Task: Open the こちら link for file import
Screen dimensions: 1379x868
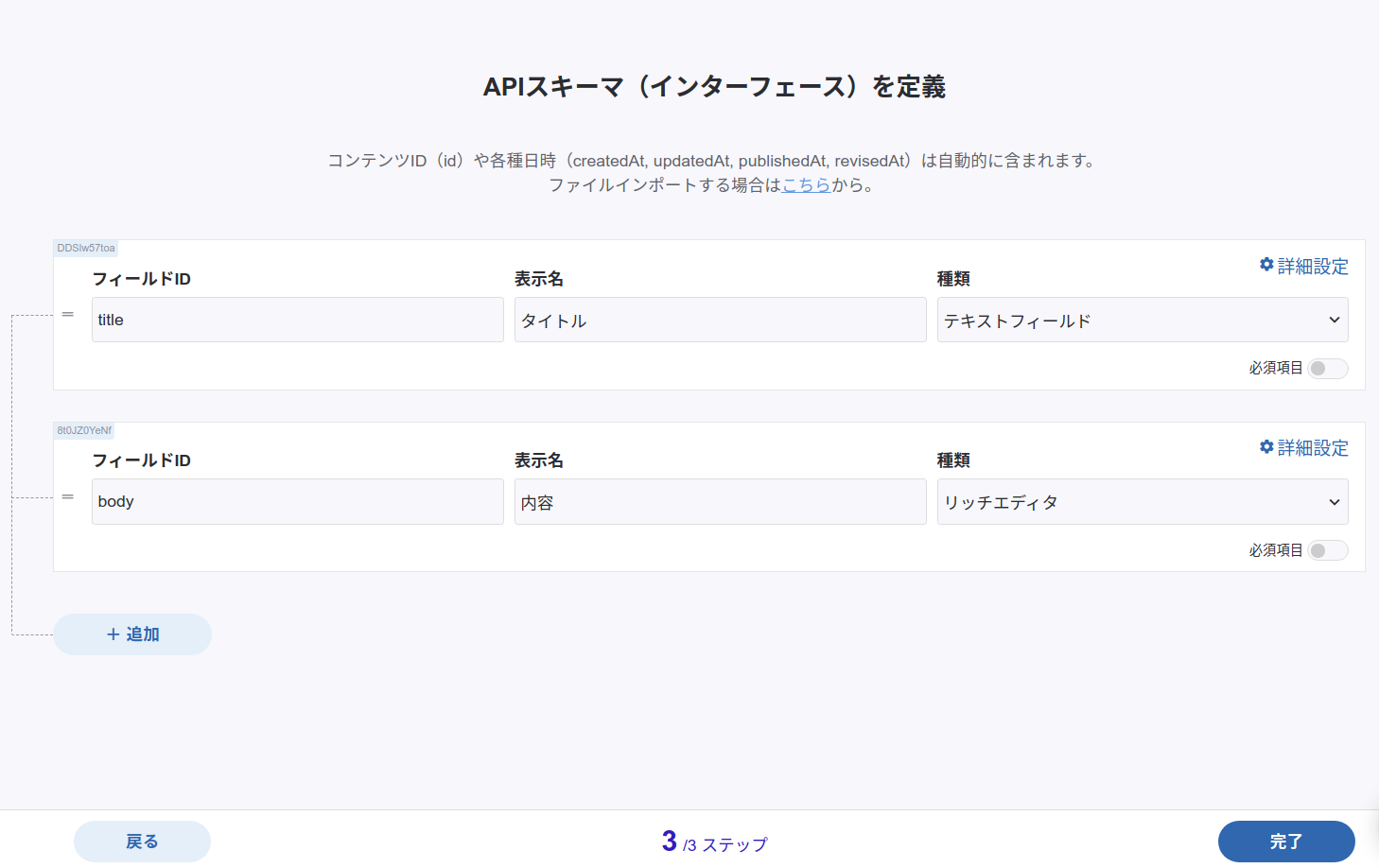Action: point(806,184)
